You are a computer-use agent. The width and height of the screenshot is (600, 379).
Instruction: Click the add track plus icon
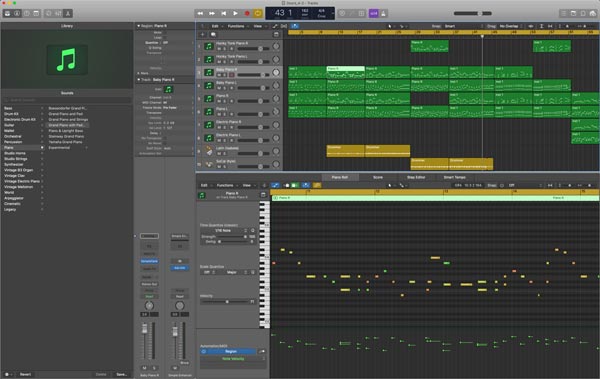[203, 34]
